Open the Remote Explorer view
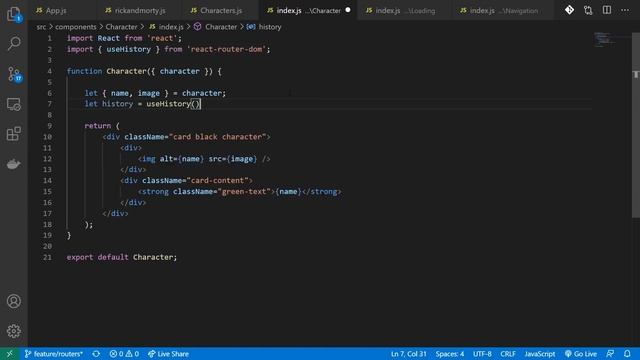The width and height of the screenshot is (640, 360). point(14,104)
